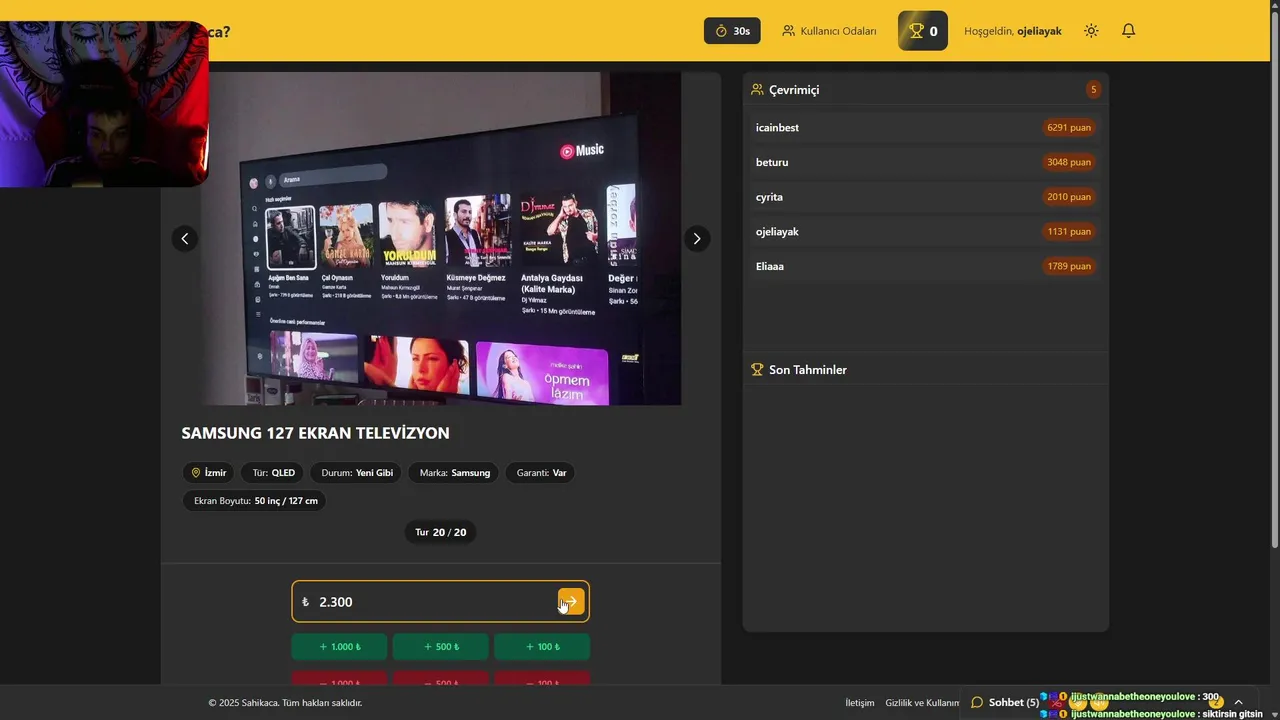The height and width of the screenshot is (720, 1280).
Task: Open Kullanıcı Odaları user rooms
Action: point(829,31)
